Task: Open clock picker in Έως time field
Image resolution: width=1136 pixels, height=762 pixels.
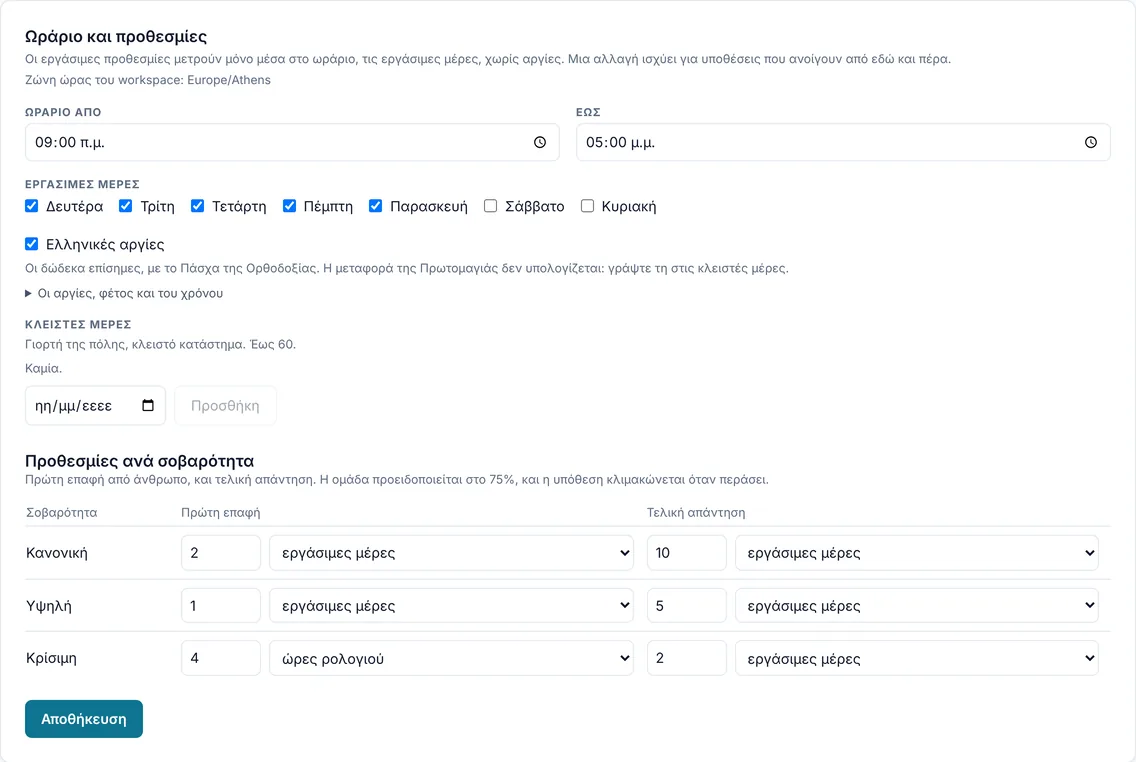Action: [x=1090, y=142]
